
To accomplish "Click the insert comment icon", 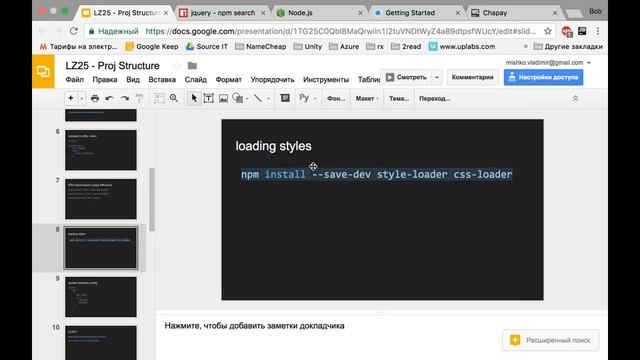I will point(285,98).
